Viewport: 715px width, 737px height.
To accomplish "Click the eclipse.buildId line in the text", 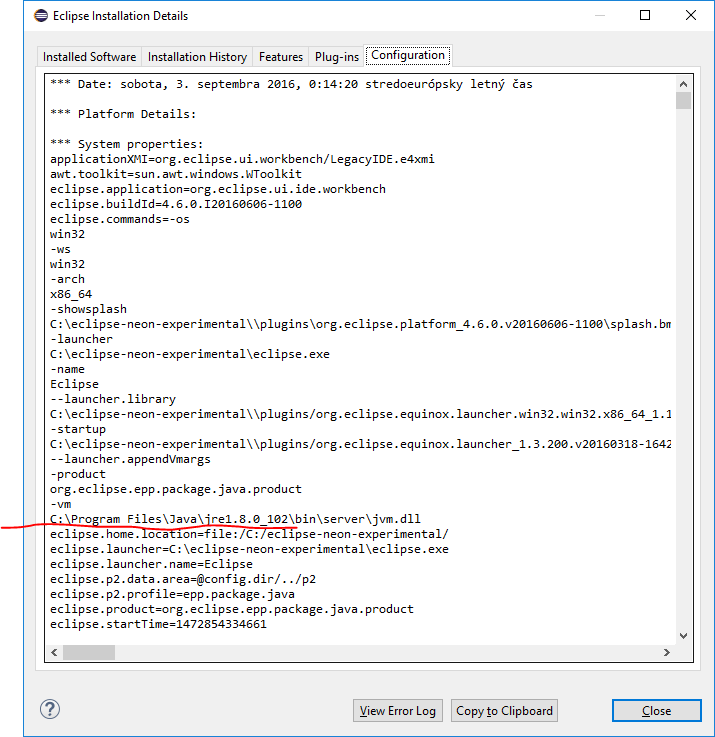I will (175, 204).
